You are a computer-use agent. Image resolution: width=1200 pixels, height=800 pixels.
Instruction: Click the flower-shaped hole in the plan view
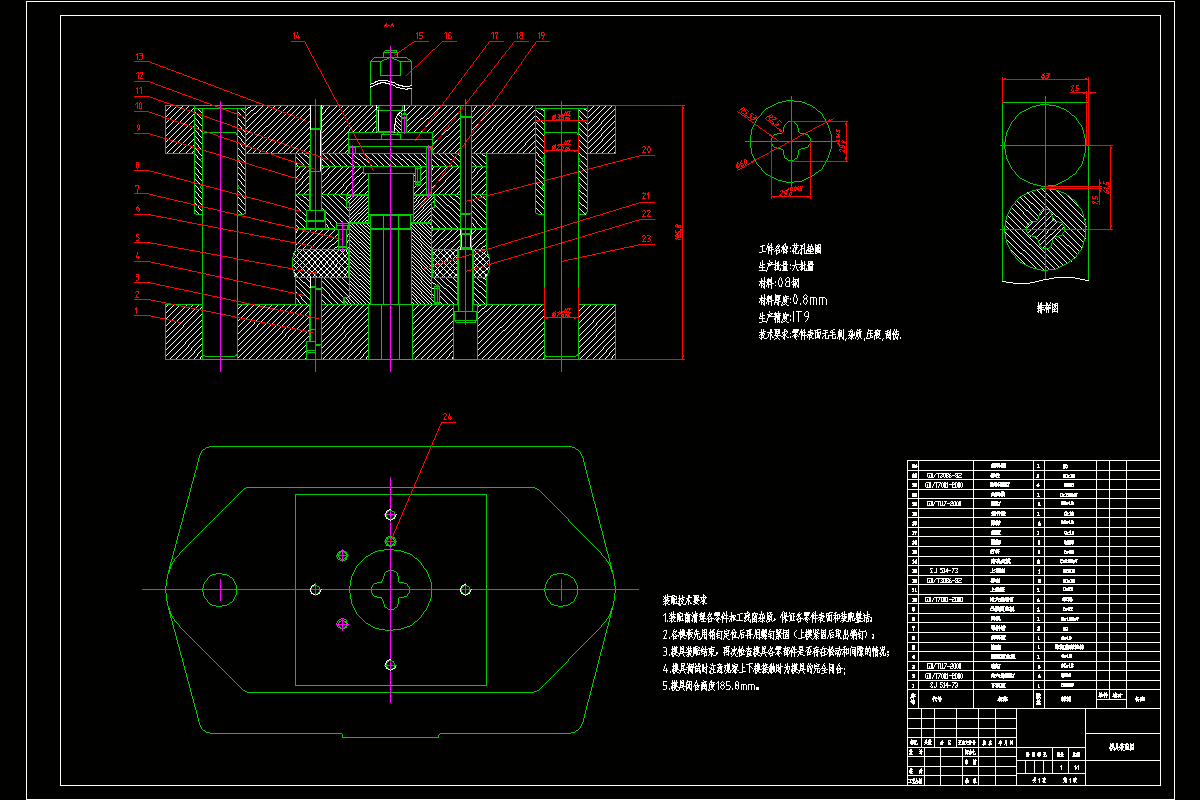click(390, 590)
